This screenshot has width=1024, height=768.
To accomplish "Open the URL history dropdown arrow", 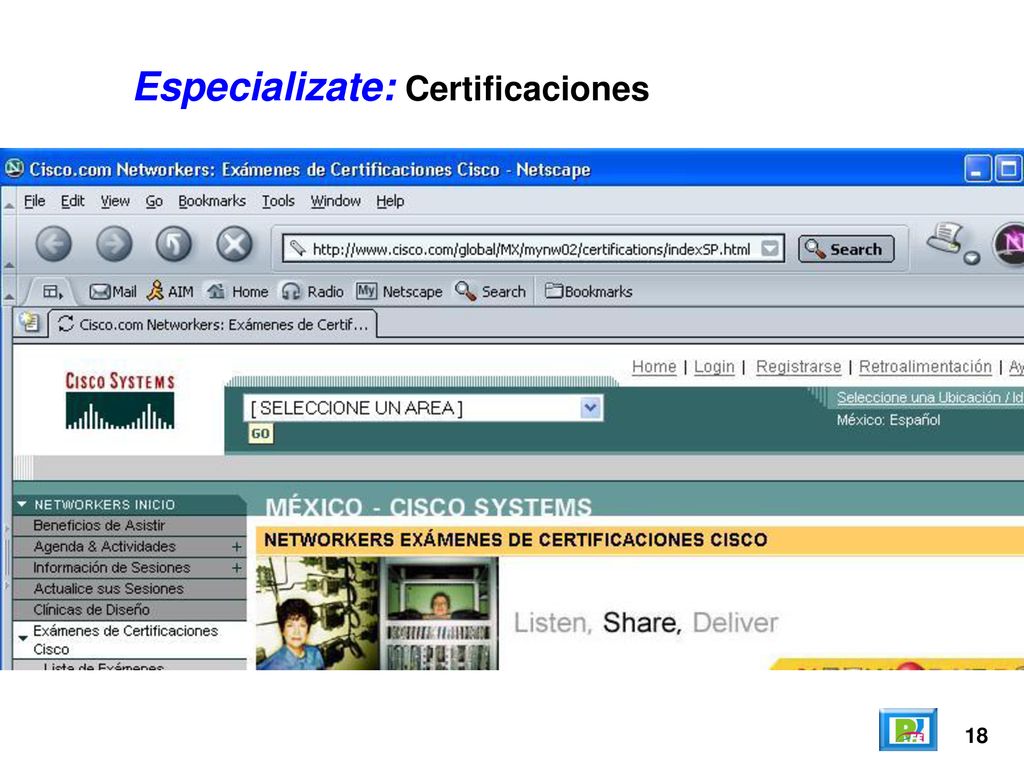I will (771, 248).
